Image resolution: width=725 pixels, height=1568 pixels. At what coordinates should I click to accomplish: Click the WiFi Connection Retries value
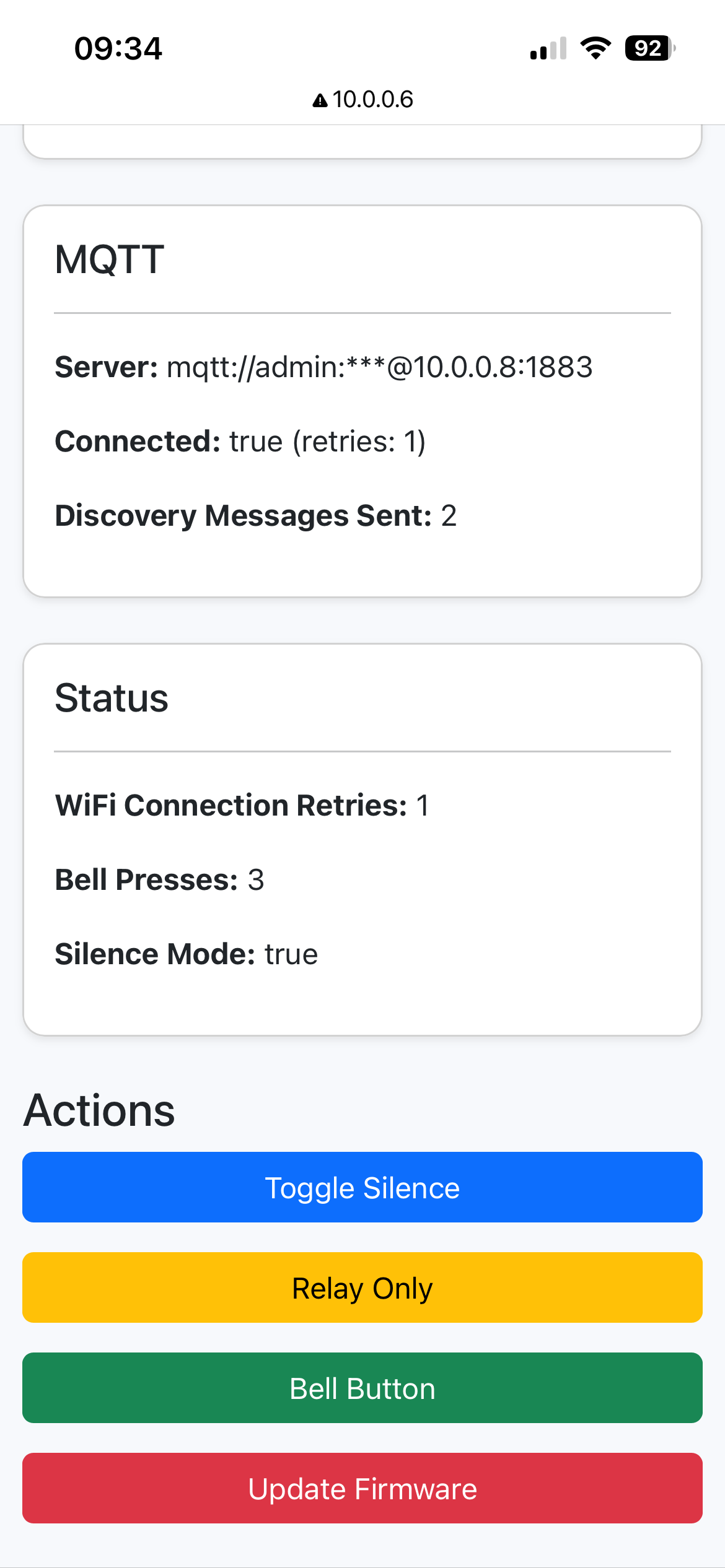tap(424, 805)
